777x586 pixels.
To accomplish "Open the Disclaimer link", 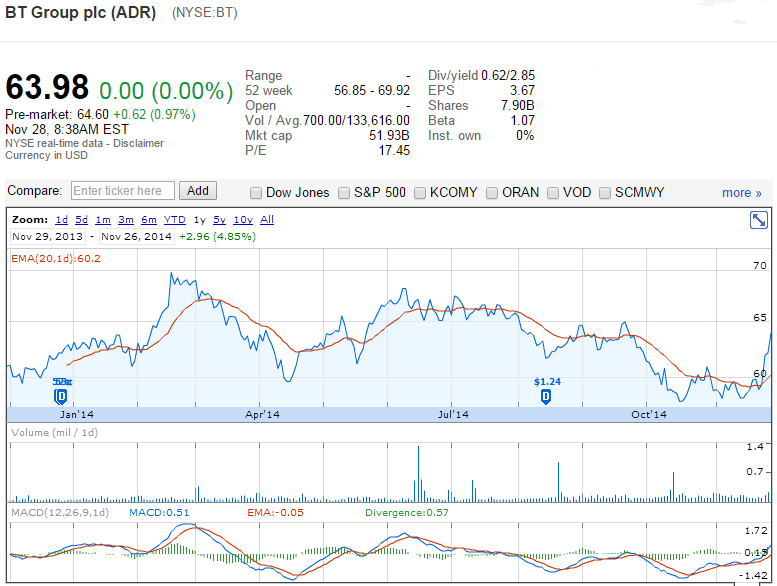I will click(138, 143).
